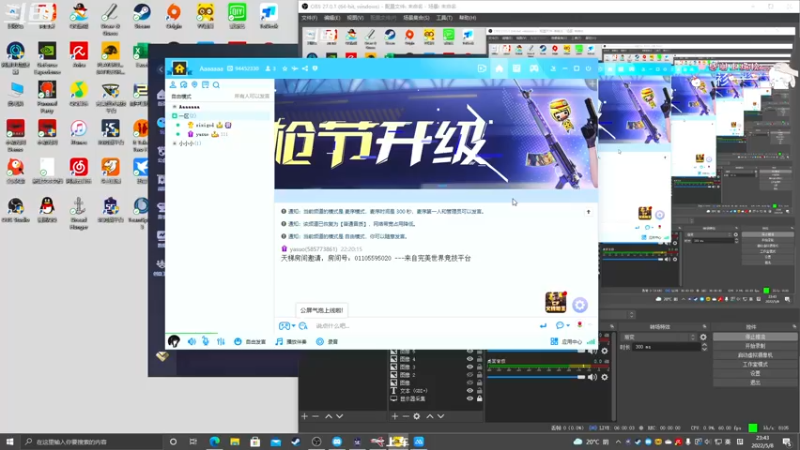Open the game controller icon in the YY header

point(534,68)
